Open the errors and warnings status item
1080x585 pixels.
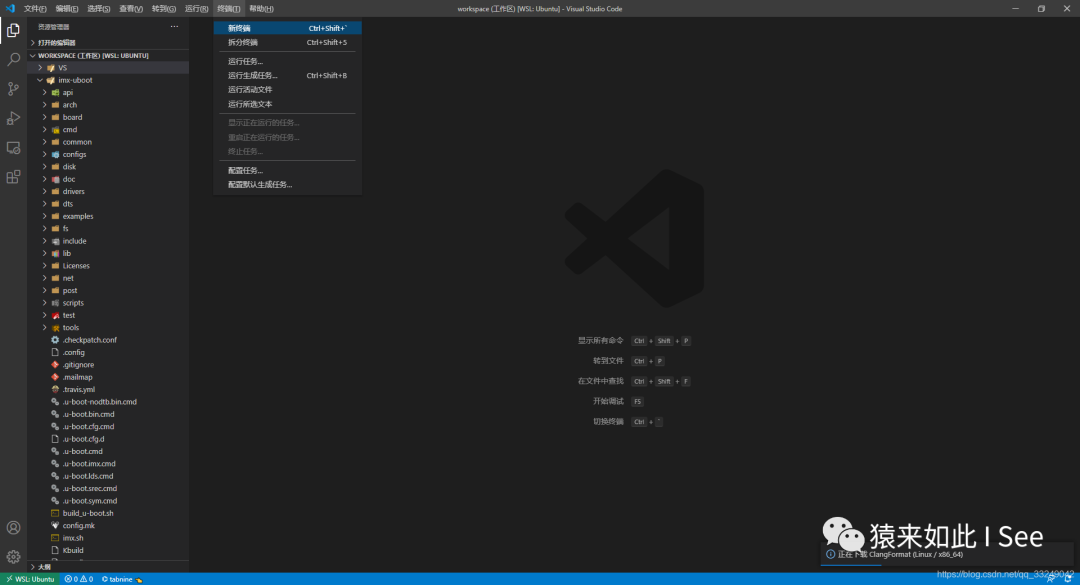pos(79,579)
